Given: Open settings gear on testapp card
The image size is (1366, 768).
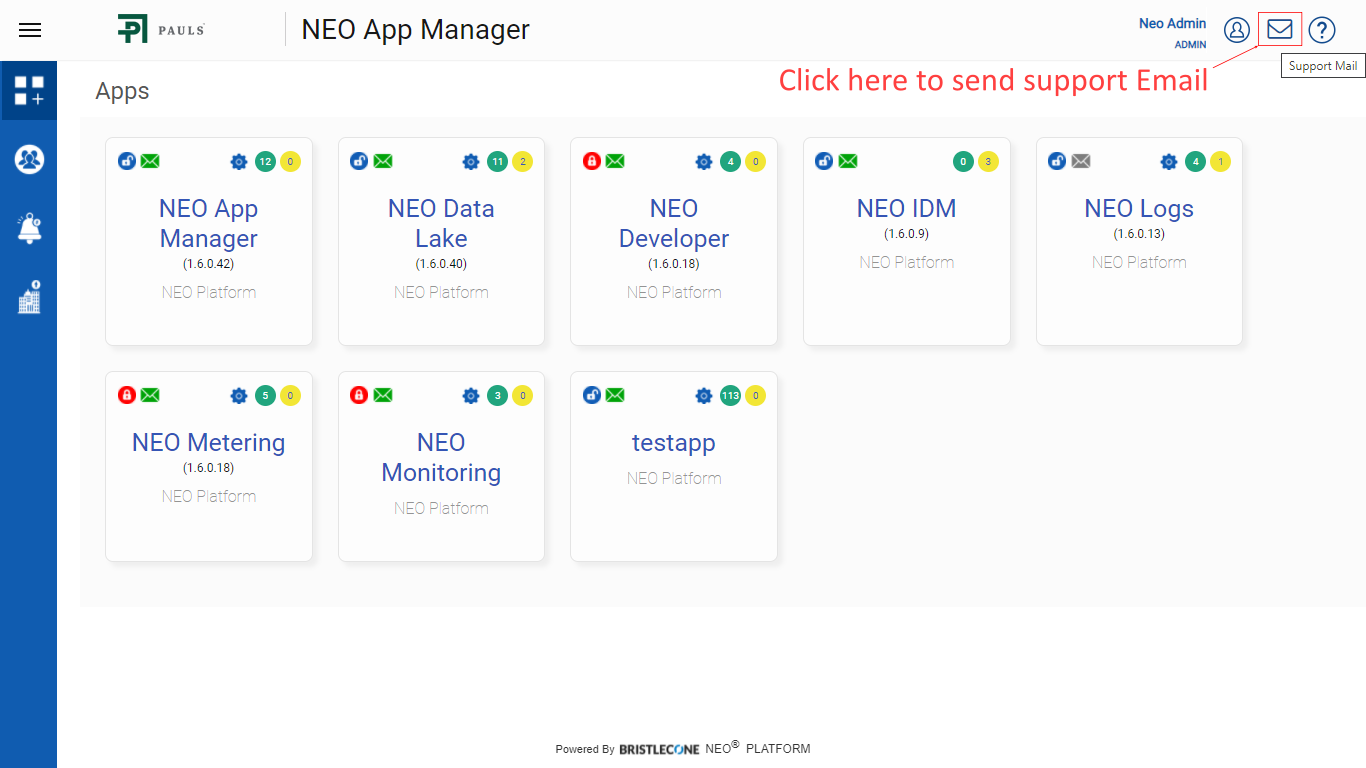Looking at the screenshot, I should [704, 396].
